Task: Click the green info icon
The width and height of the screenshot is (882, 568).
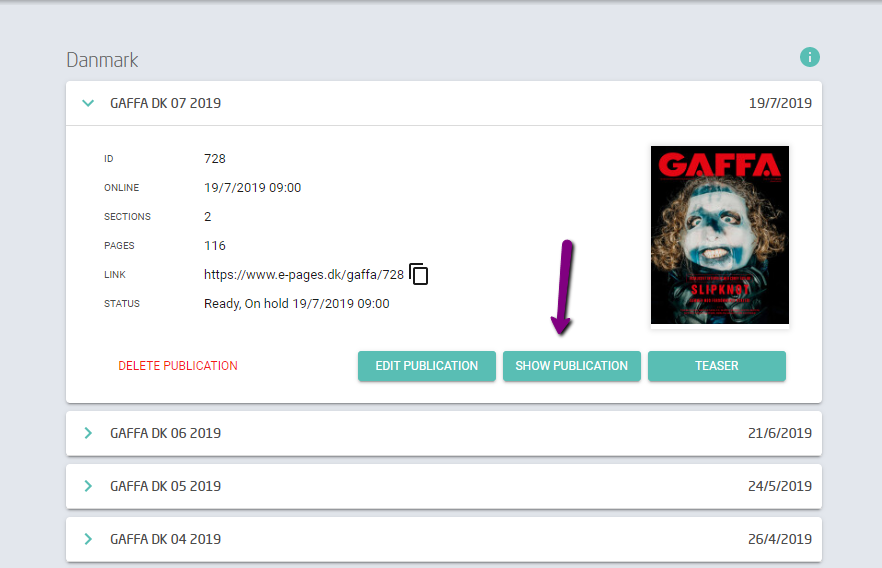Action: 809,57
